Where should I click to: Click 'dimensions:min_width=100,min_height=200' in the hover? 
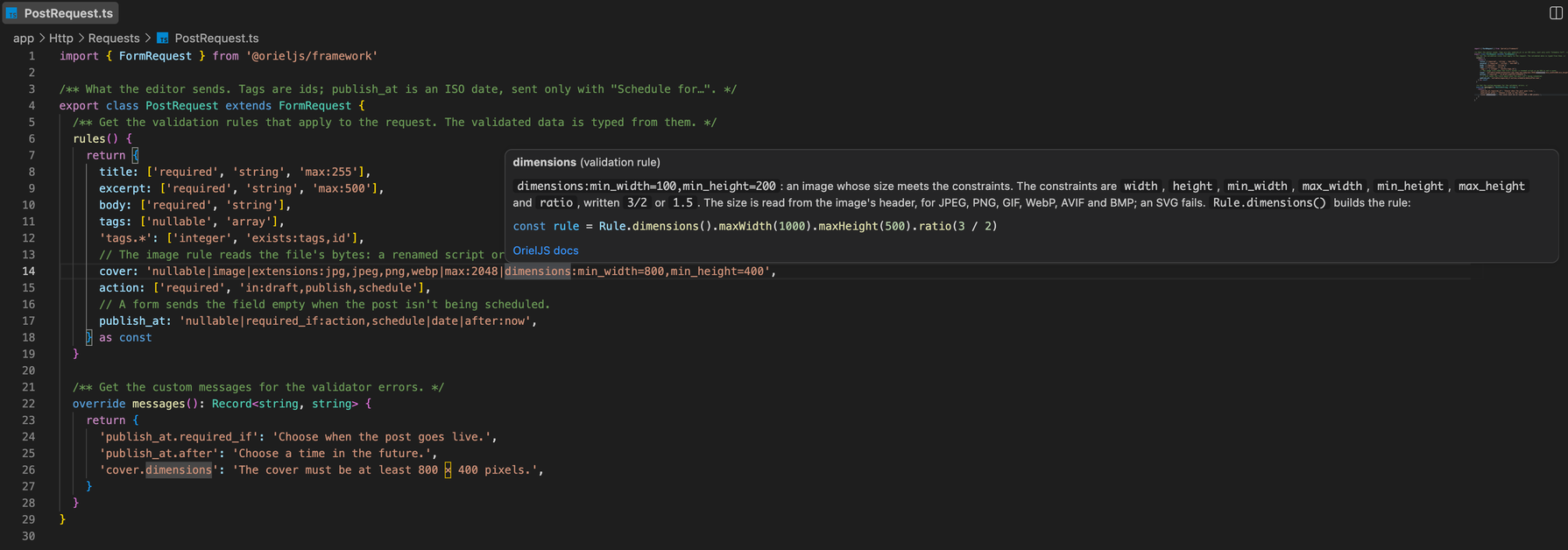[646, 186]
